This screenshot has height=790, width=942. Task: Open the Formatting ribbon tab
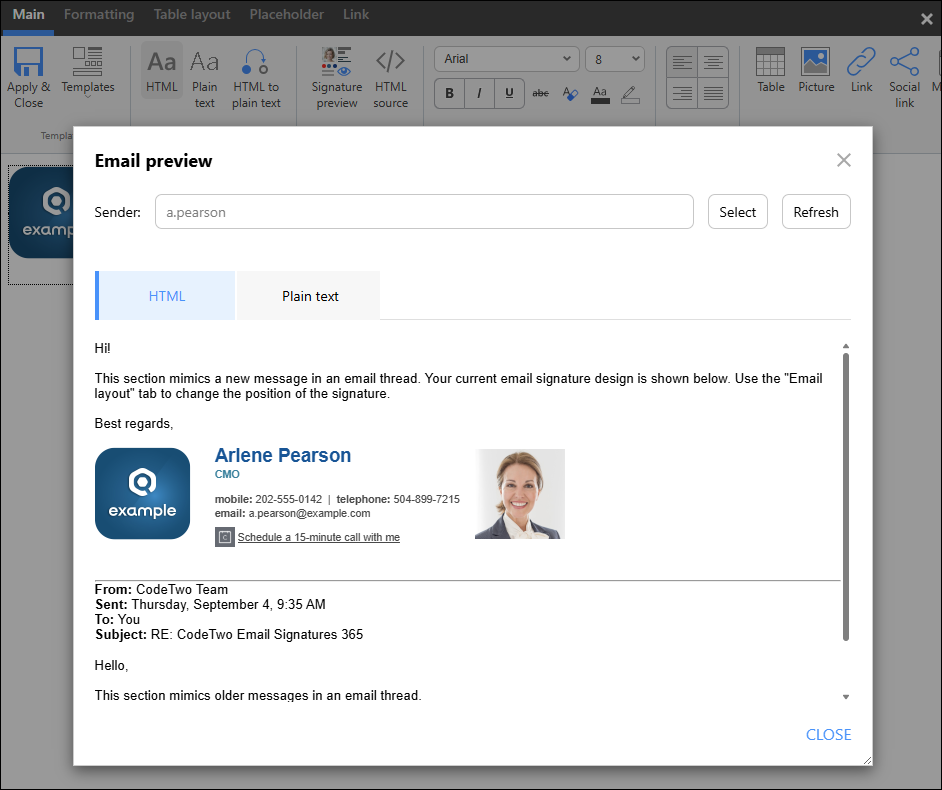tap(99, 14)
